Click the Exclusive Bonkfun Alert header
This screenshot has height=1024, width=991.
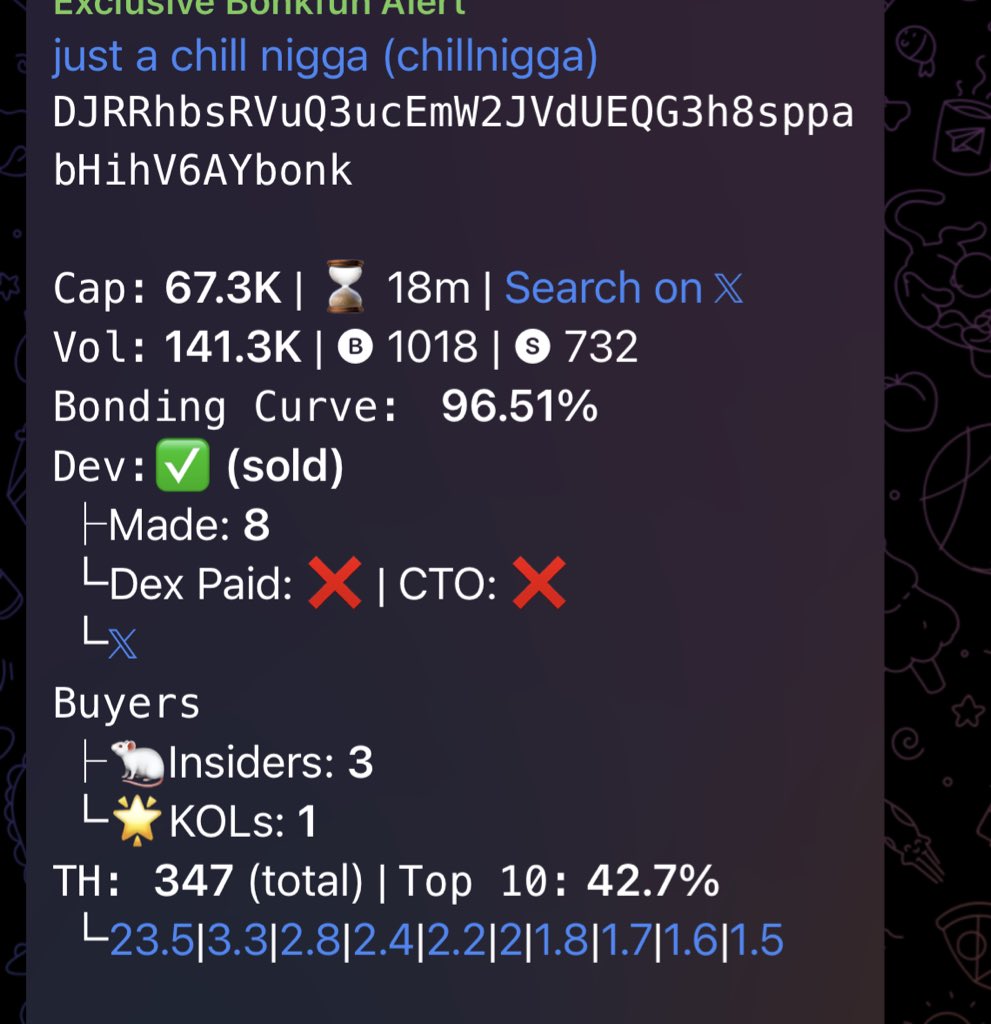(259, 8)
